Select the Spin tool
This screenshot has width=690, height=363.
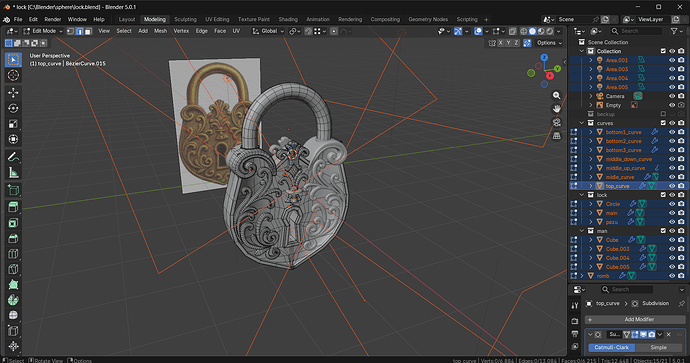(x=13, y=300)
